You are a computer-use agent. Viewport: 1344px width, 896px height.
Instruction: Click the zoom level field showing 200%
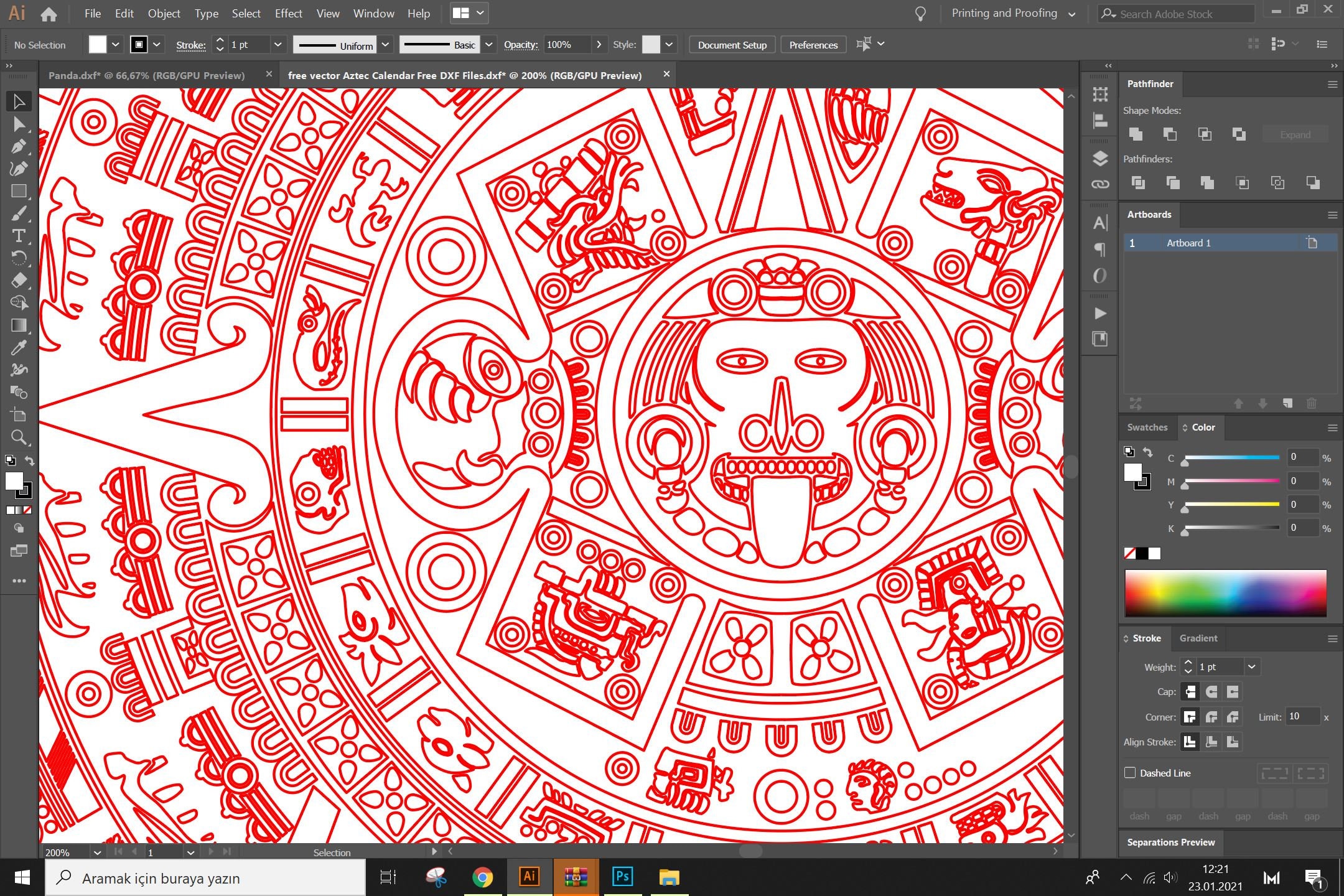coord(59,852)
